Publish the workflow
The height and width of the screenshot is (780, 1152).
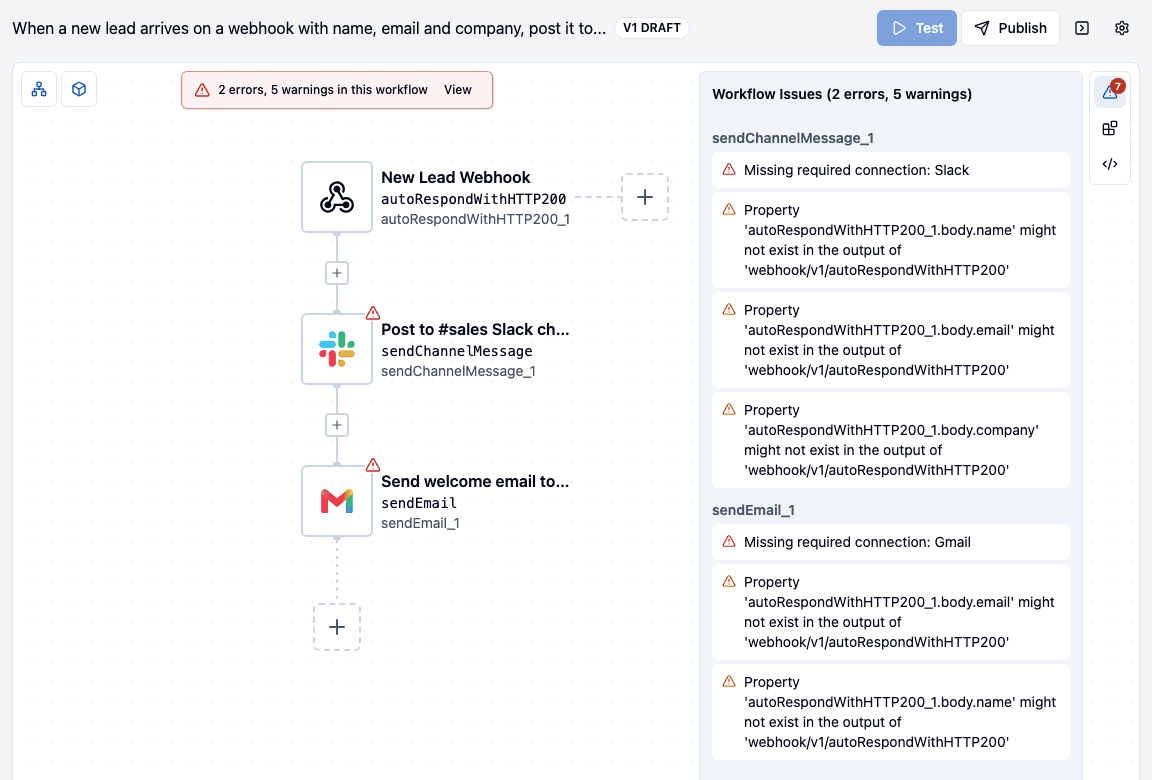pyautogui.click(x=1010, y=28)
